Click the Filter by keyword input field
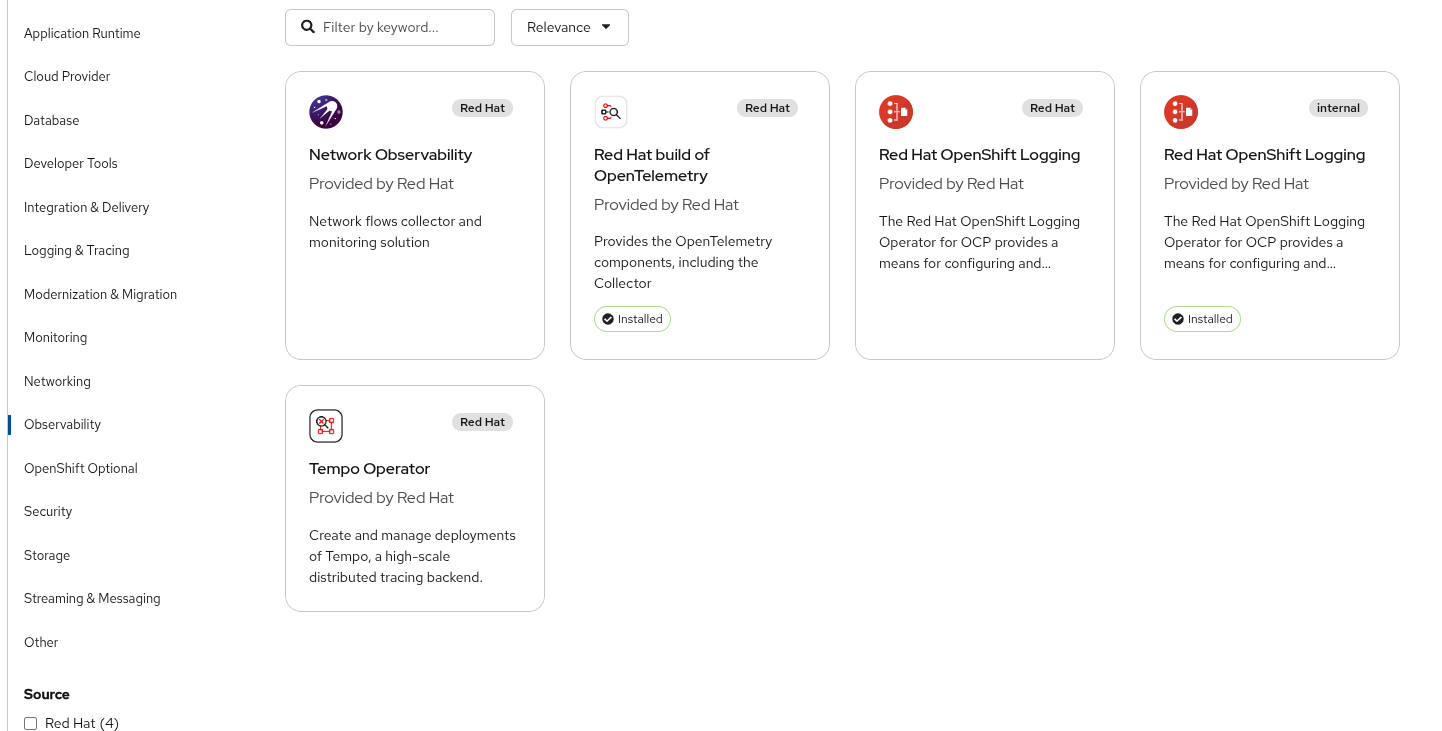 pyautogui.click(x=403, y=27)
